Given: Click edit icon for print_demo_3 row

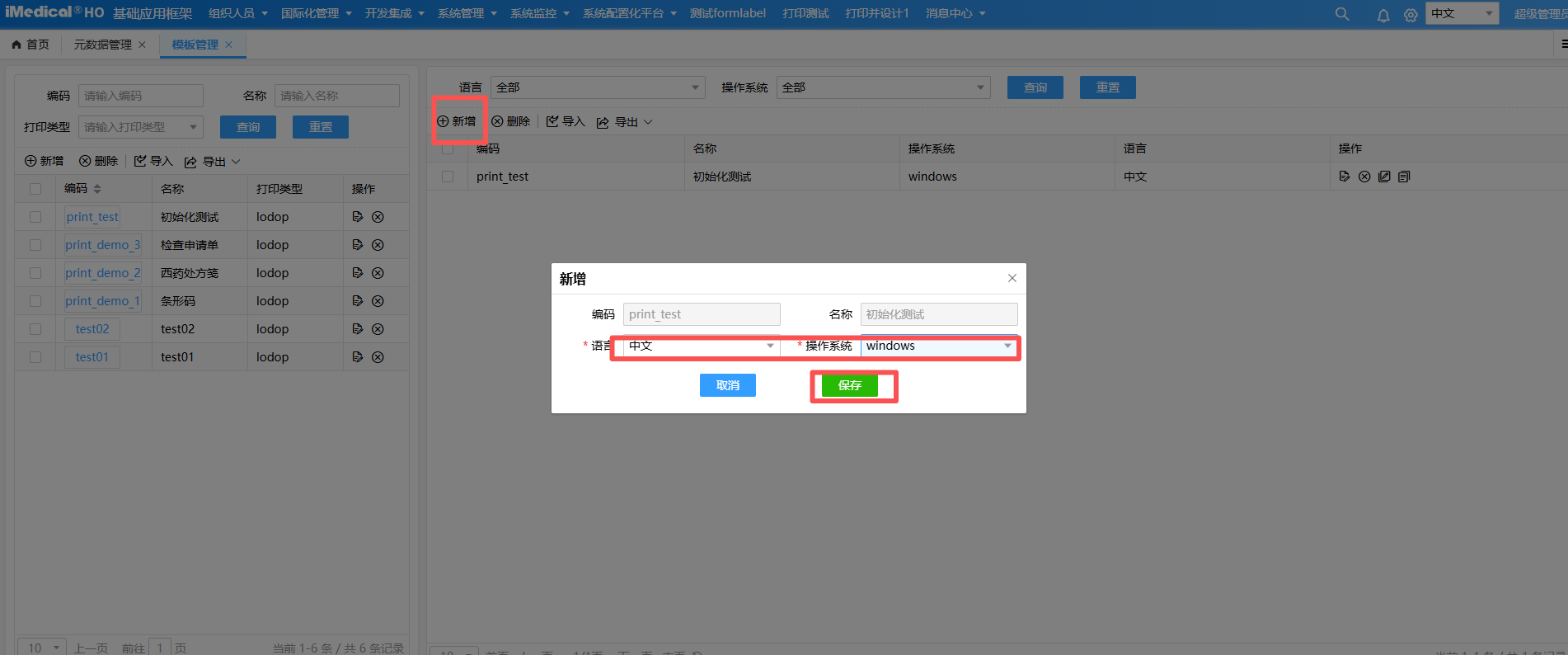Looking at the screenshot, I should 357,245.
